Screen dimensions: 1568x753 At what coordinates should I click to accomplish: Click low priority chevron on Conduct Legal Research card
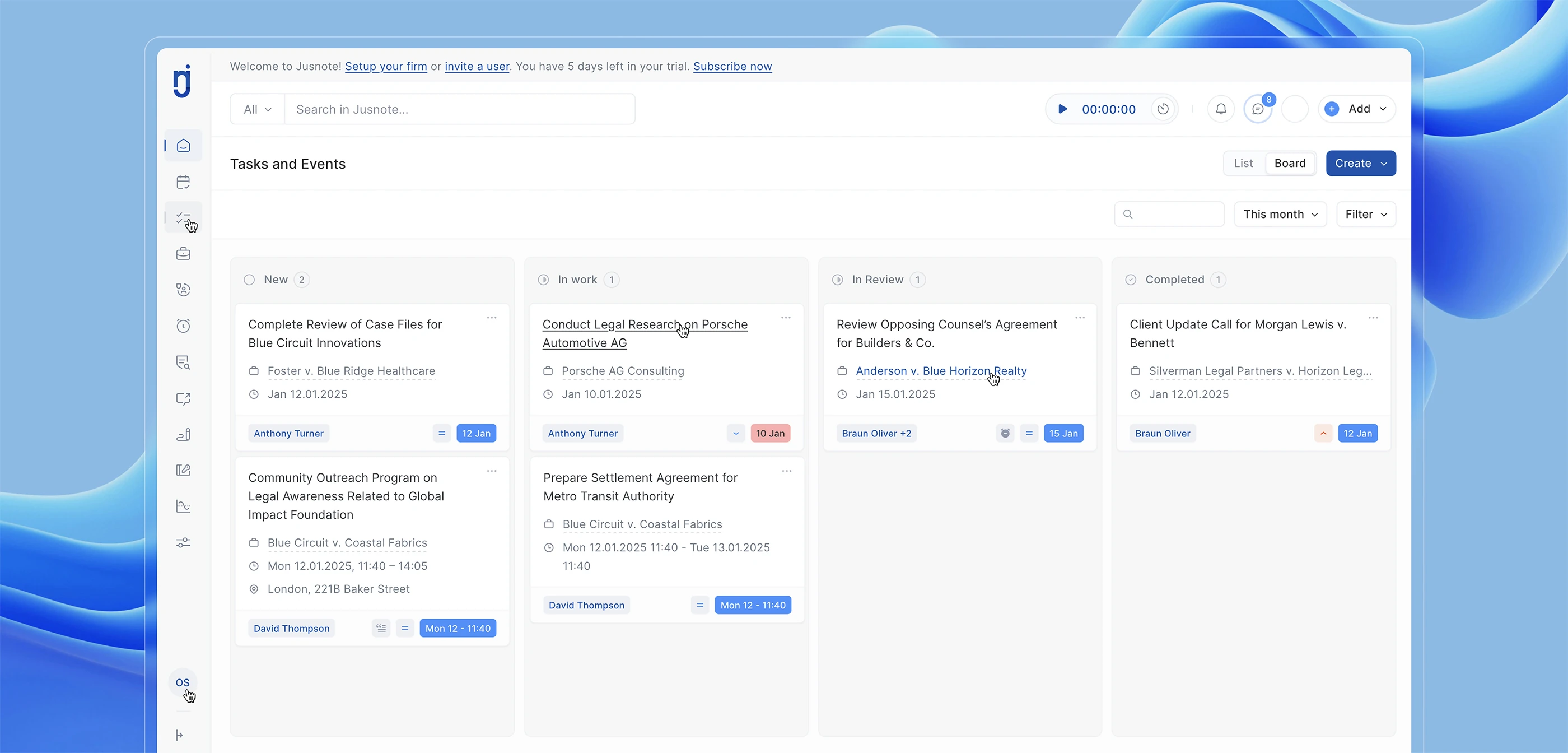(736, 433)
